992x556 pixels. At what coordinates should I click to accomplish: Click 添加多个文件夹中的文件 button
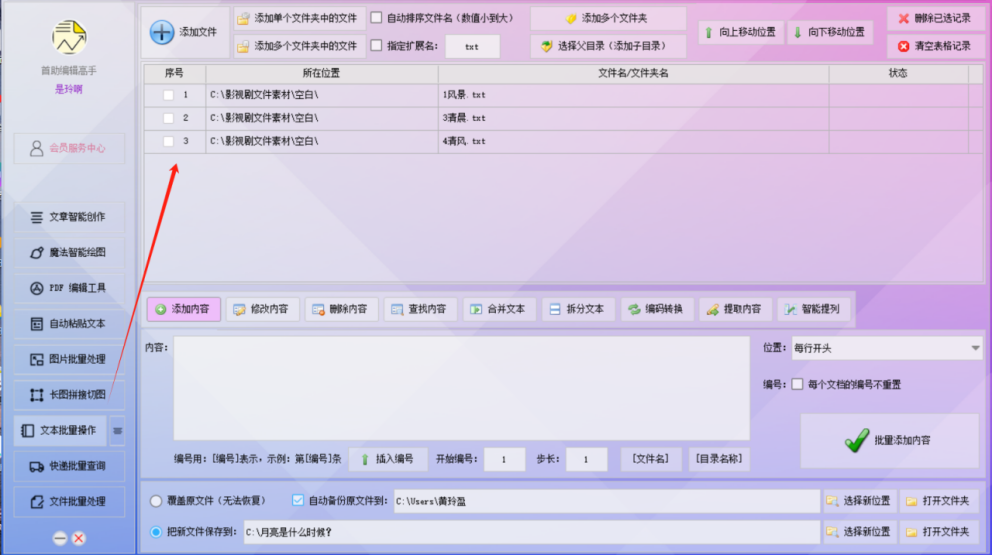[299, 46]
